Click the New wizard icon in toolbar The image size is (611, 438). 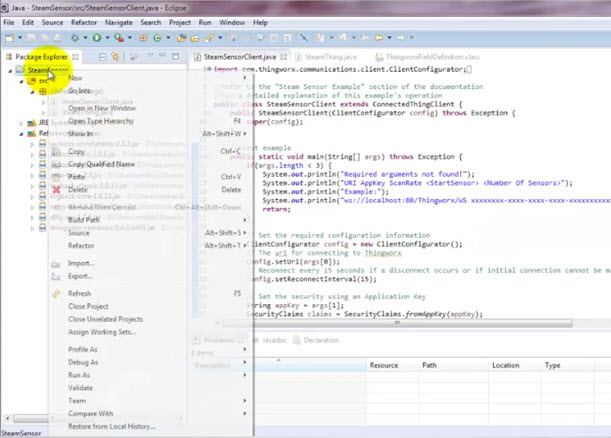(x=12, y=37)
